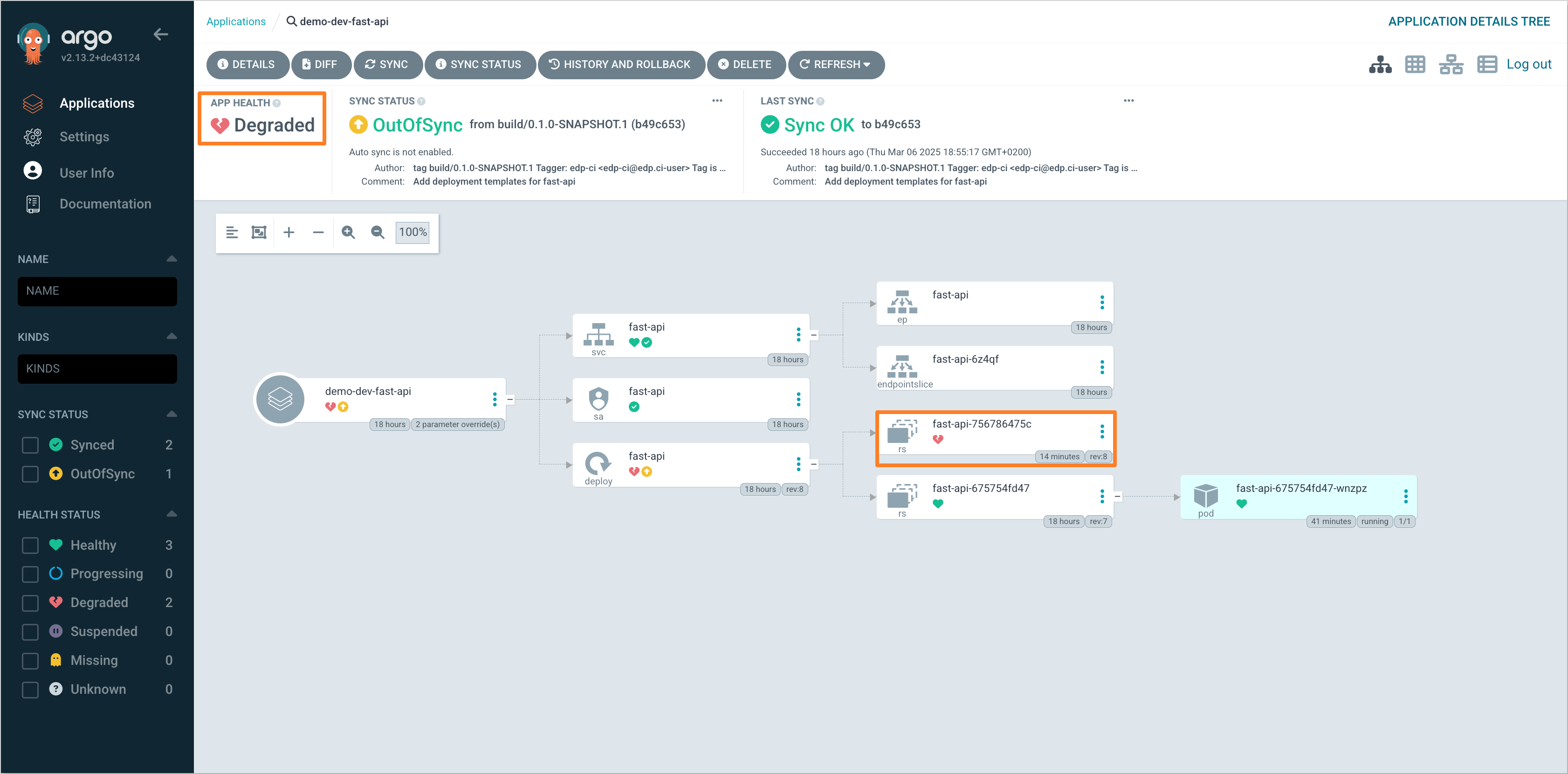Click the NAME filter input field

pos(97,291)
